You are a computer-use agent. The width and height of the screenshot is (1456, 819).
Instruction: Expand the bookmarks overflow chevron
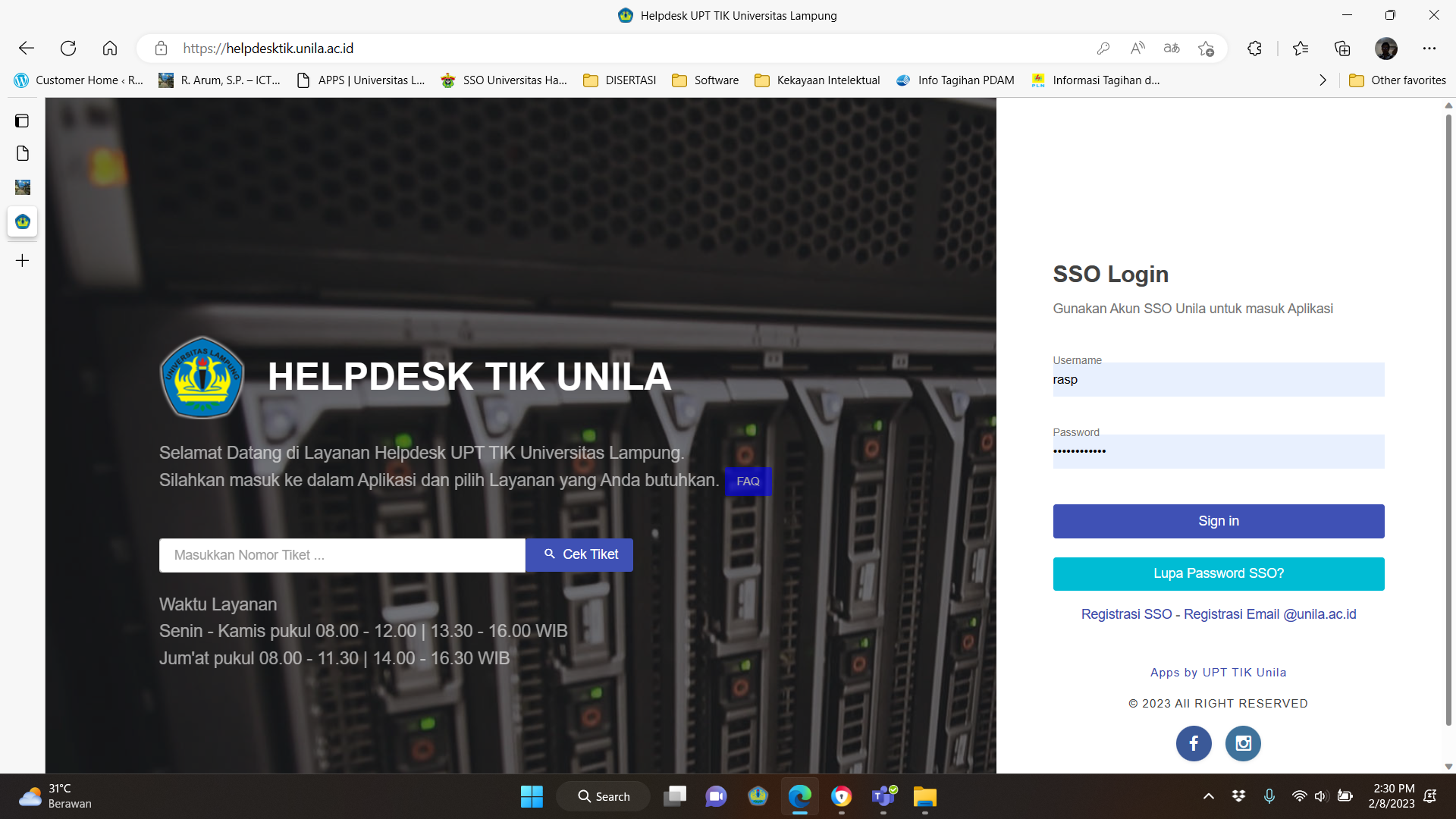click(1323, 80)
